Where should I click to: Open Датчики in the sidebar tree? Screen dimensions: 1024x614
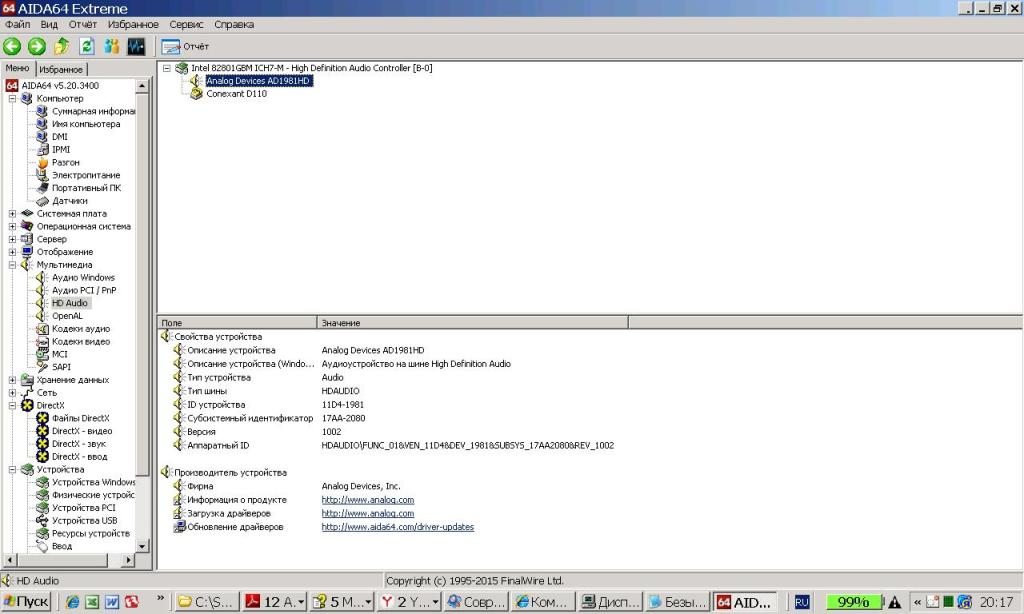tap(69, 201)
